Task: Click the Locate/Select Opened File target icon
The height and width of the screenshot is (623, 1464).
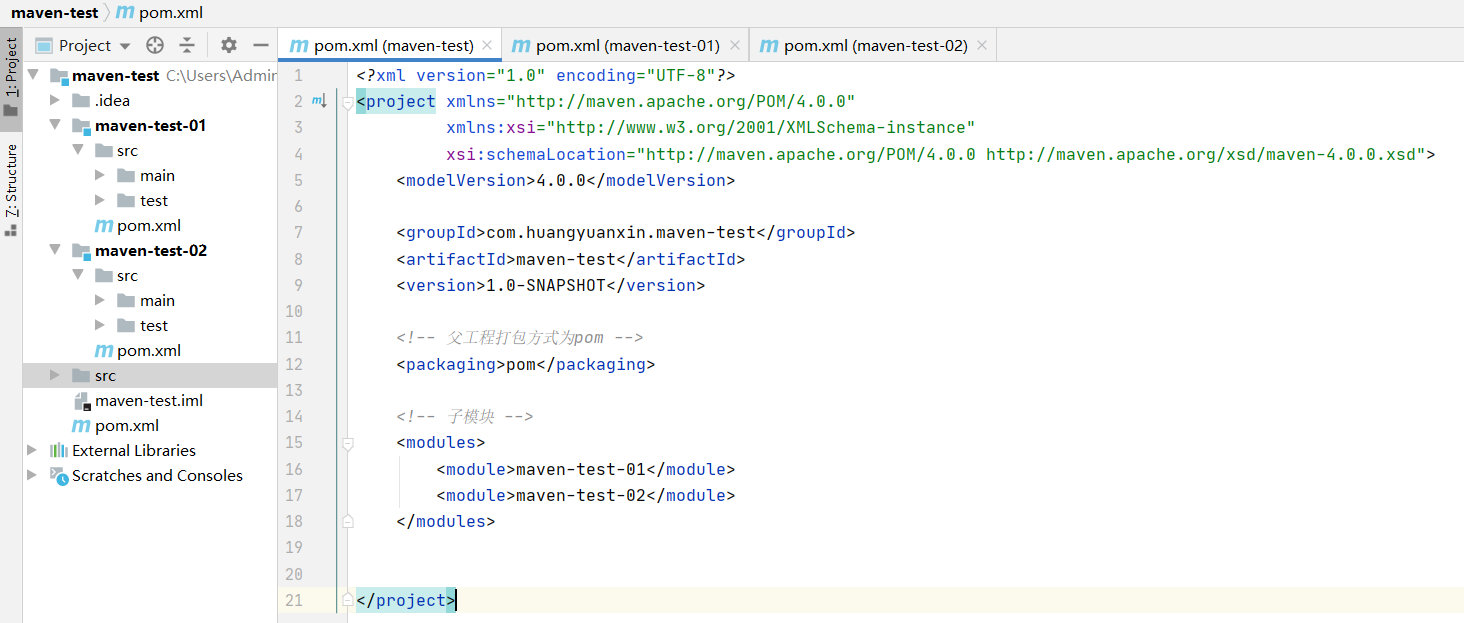Action: 154,45
